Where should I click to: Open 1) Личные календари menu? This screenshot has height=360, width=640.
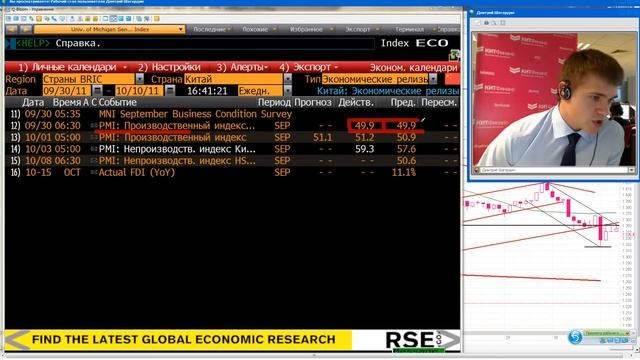click(x=72, y=67)
